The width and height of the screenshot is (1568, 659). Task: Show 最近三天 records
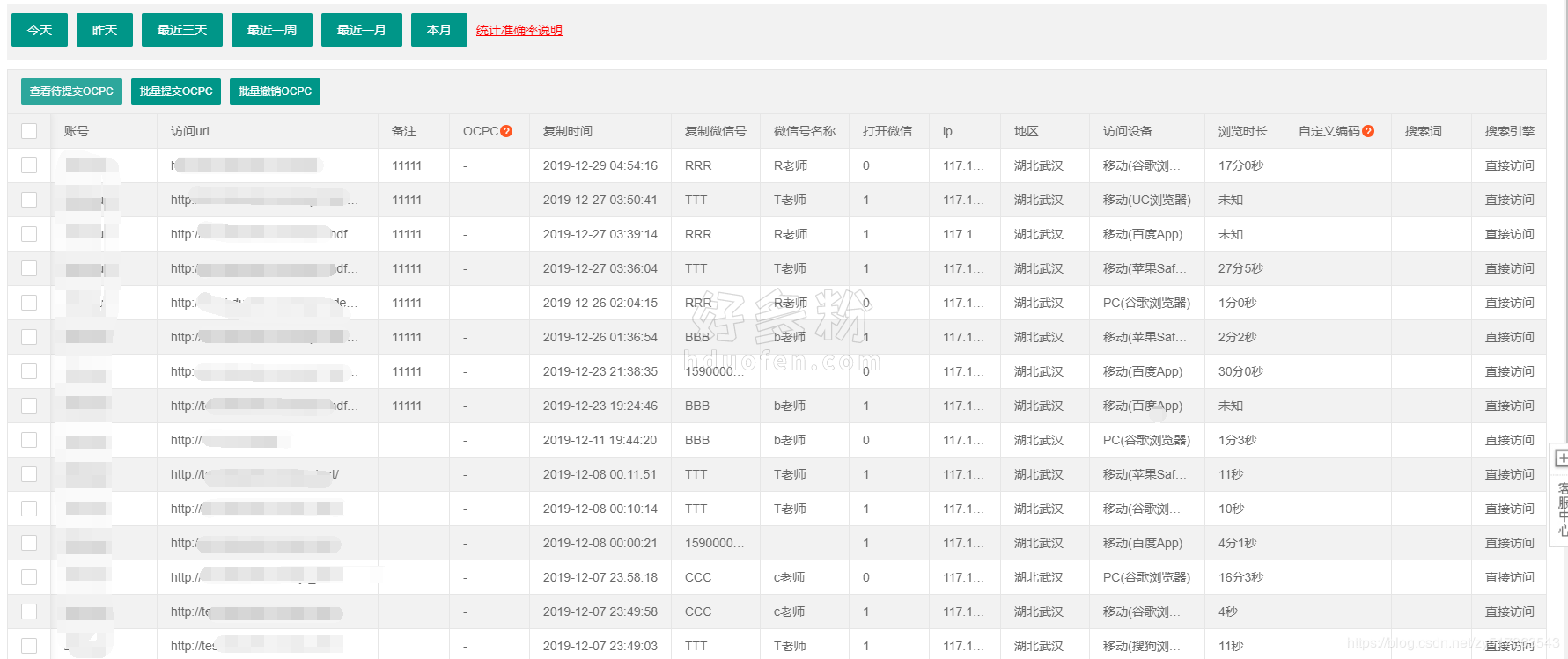point(182,30)
